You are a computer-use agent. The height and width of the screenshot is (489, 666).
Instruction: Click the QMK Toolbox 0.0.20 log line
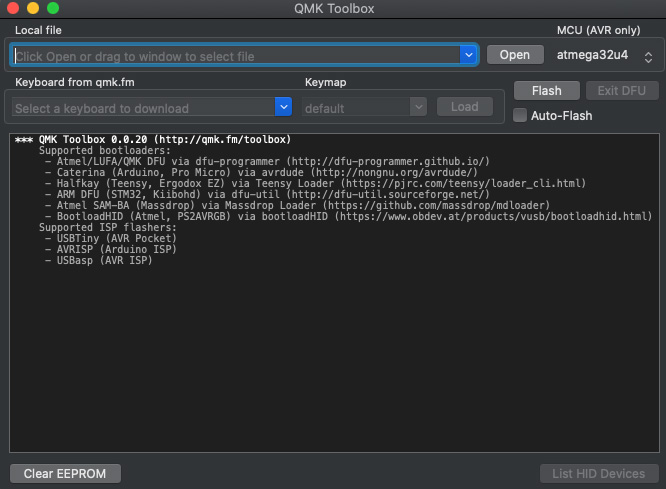[153, 139]
